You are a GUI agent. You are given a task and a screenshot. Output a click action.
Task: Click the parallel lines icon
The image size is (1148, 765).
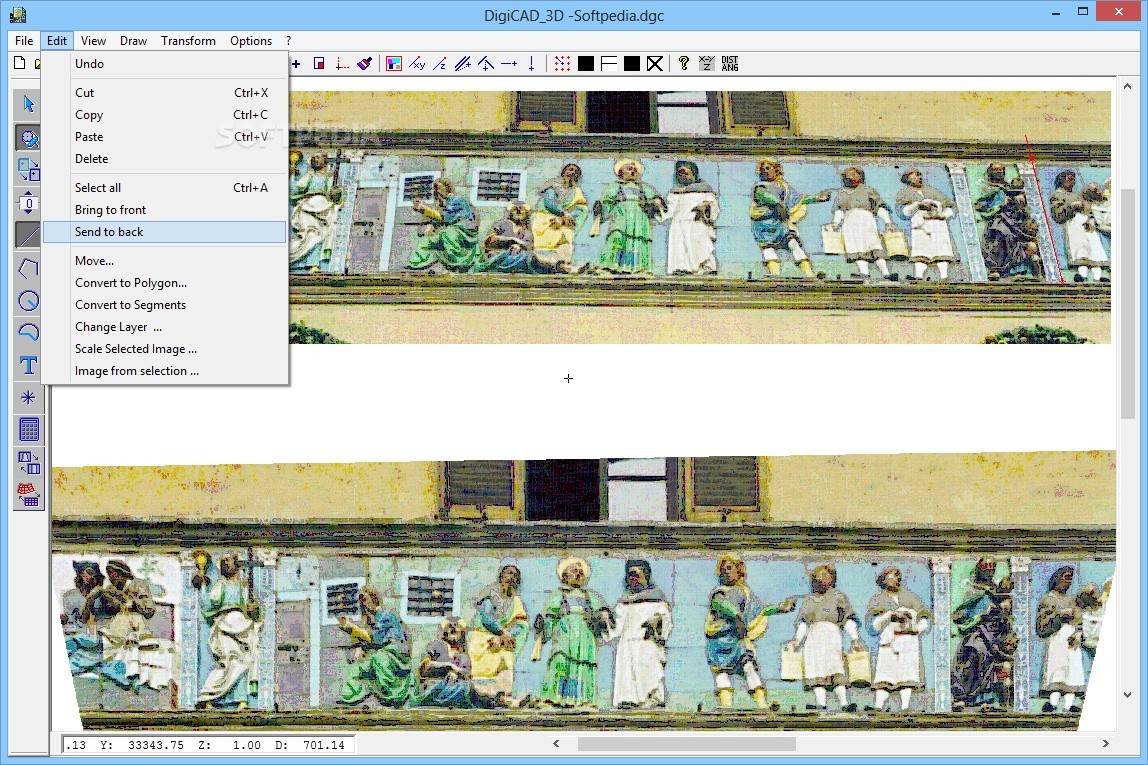click(x=463, y=64)
